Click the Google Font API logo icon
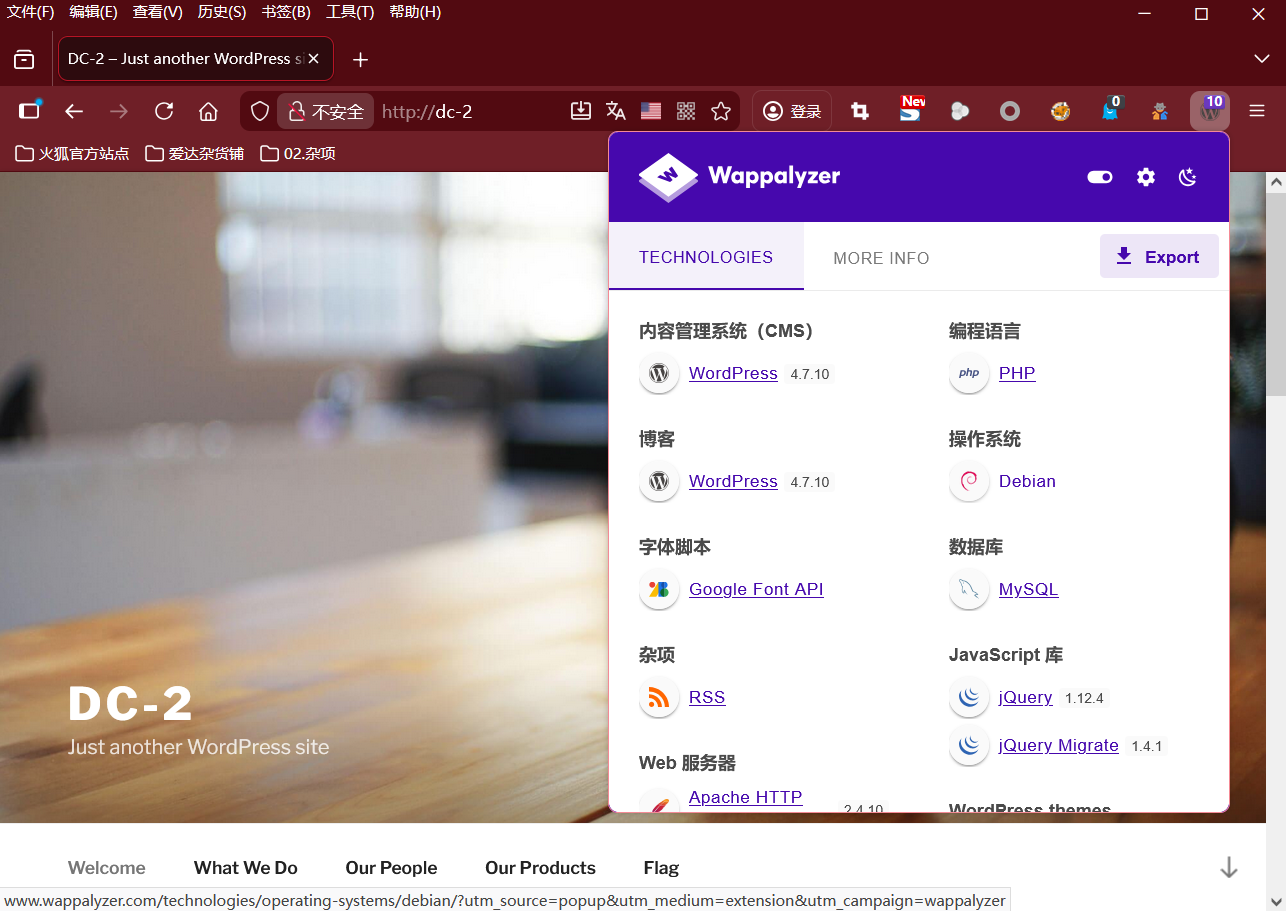 point(659,589)
